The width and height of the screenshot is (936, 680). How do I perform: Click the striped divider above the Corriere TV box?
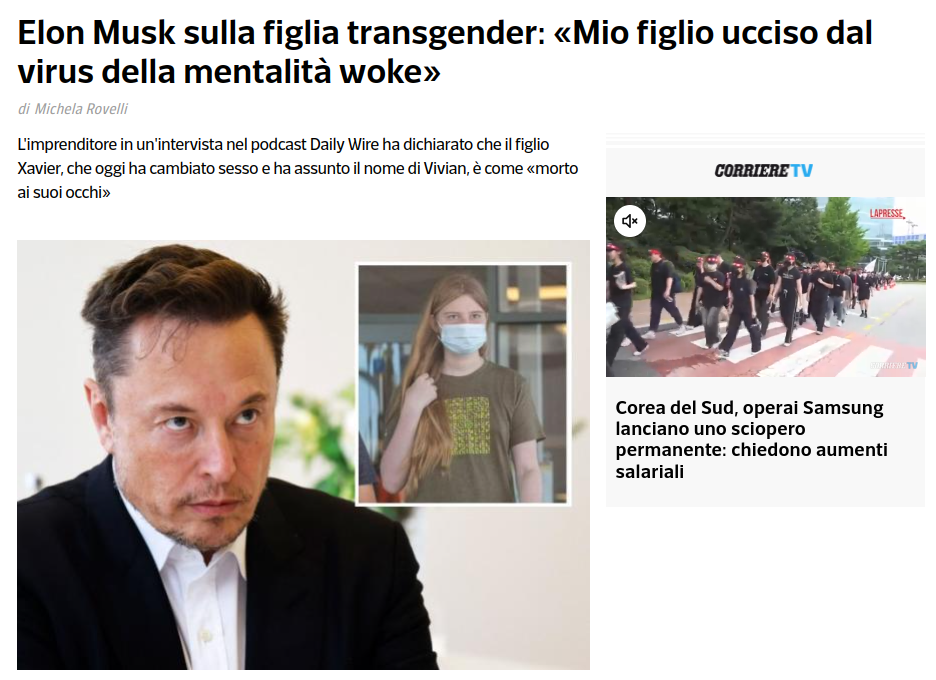[765, 140]
